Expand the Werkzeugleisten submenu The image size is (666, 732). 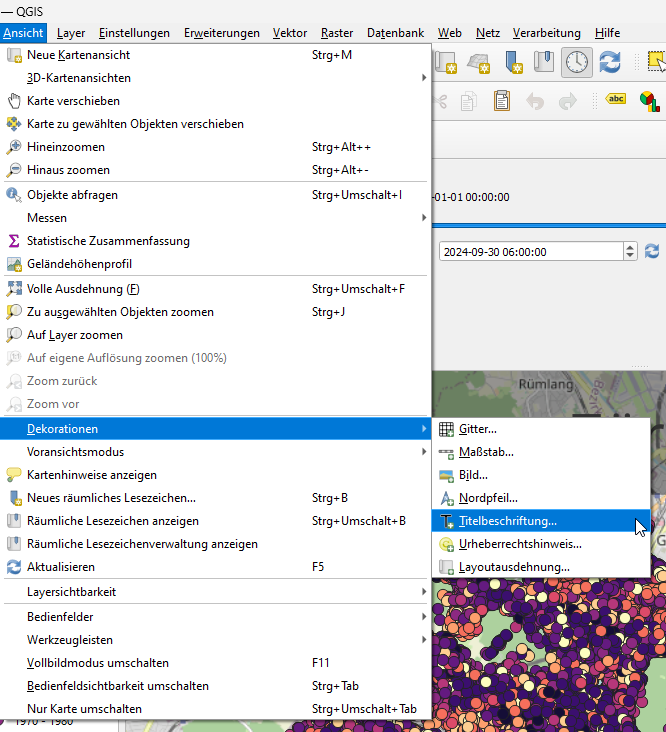point(70,640)
